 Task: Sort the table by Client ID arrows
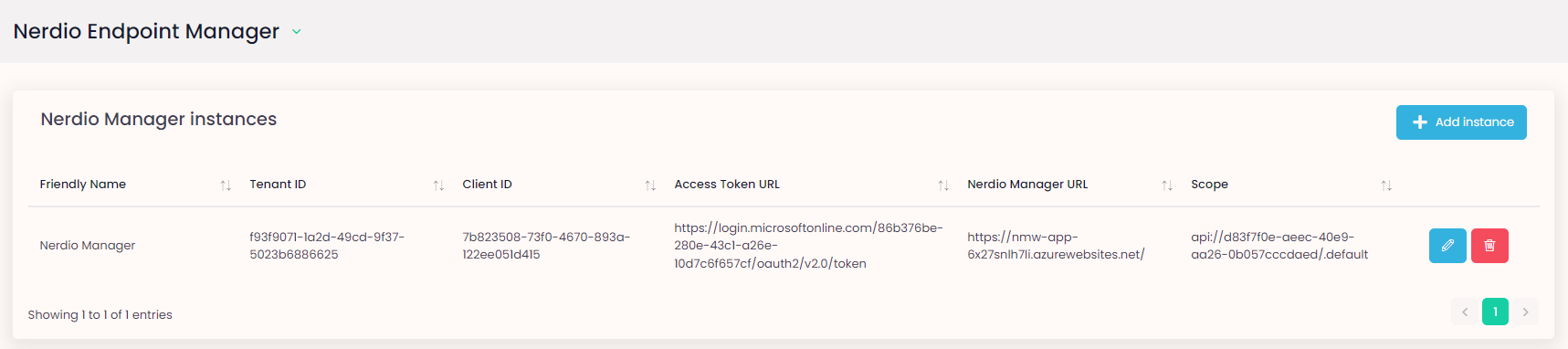(650, 185)
